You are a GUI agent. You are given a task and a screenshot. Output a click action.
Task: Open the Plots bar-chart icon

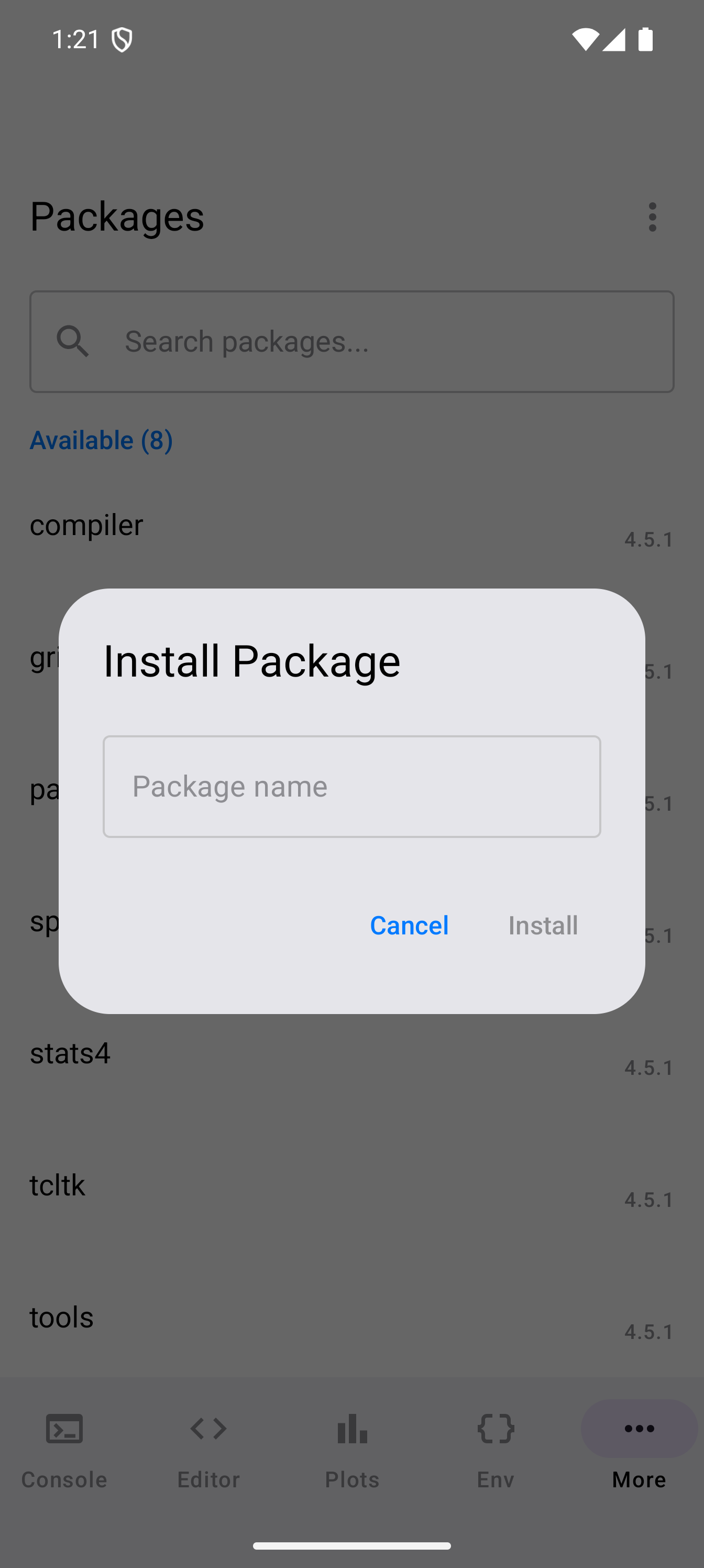[353, 1428]
